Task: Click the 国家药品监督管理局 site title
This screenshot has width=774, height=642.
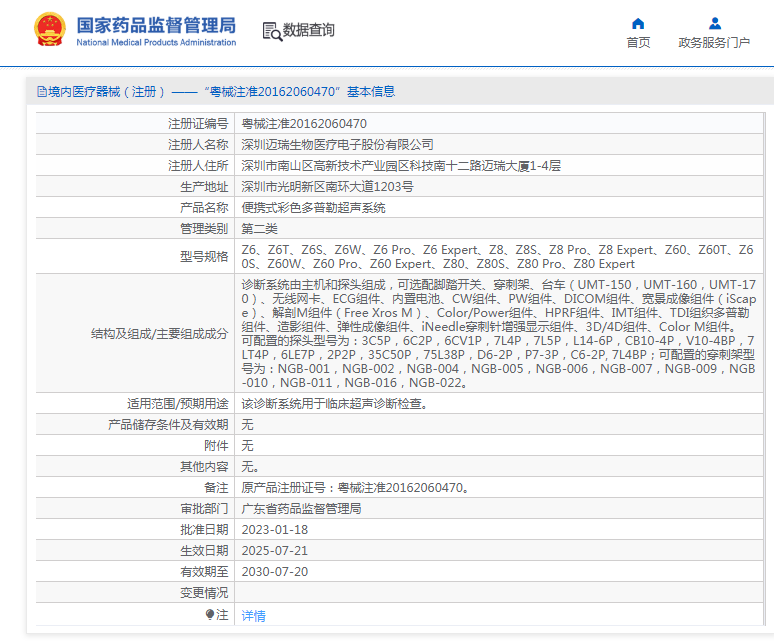Action: [x=156, y=24]
